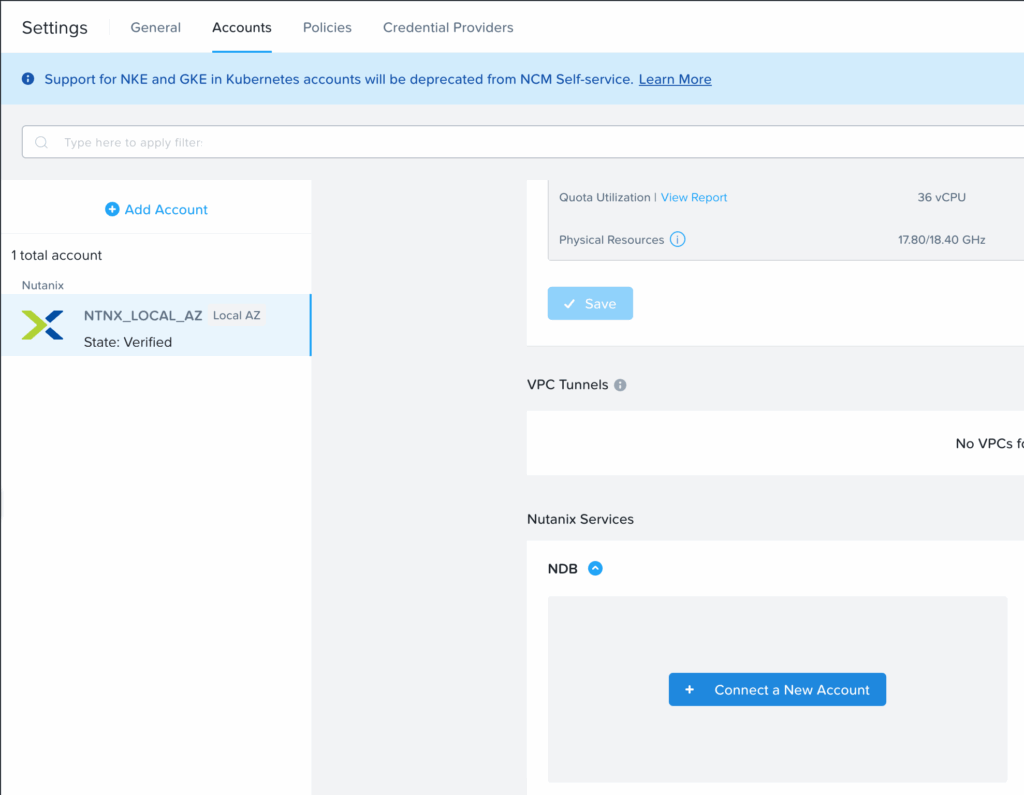Click the Quota Utilization label
This screenshot has width=1024, height=795.
click(604, 197)
